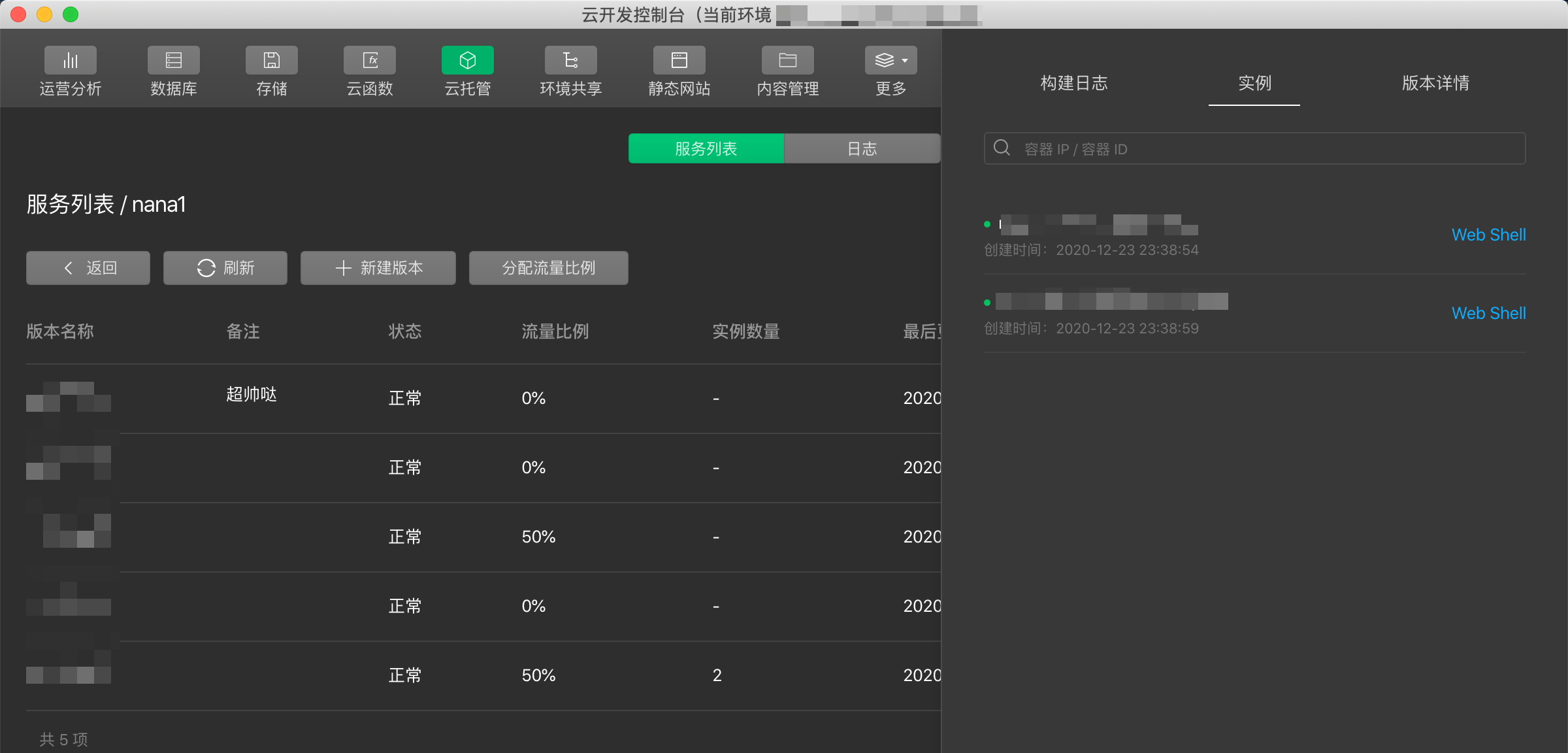Switch to the 日志 toggle segment
Image resolution: width=1568 pixels, height=753 pixels.
(862, 148)
